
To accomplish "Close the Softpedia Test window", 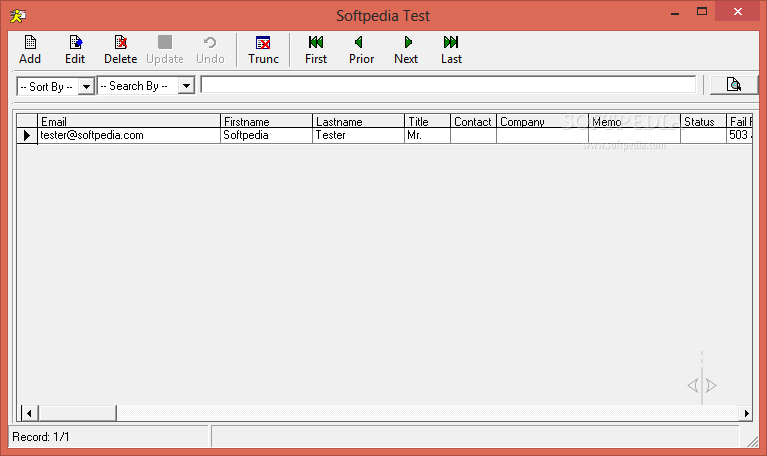I will (738, 12).
